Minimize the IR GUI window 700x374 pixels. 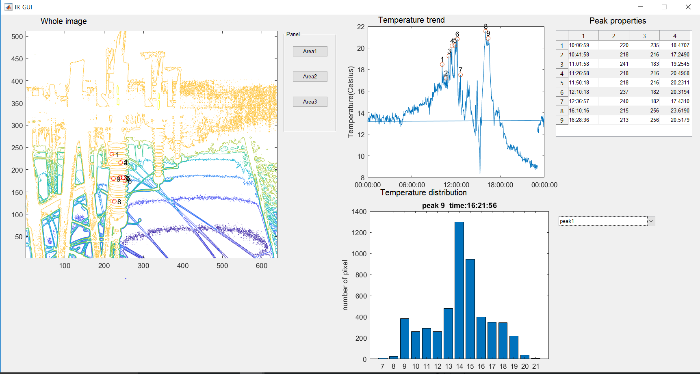pyautogui.click(x=641, y=7)
